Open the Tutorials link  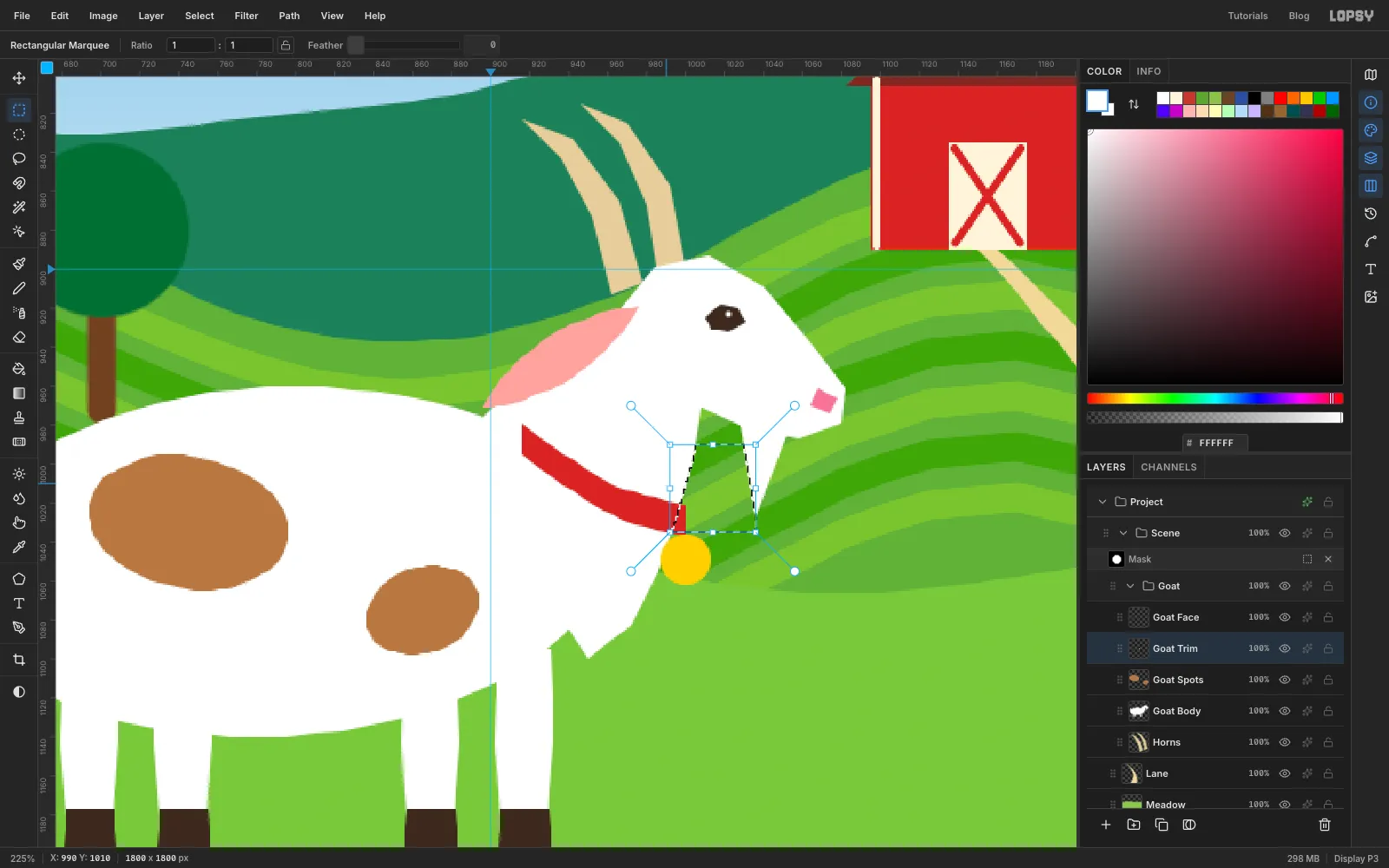coord(1247,16)
